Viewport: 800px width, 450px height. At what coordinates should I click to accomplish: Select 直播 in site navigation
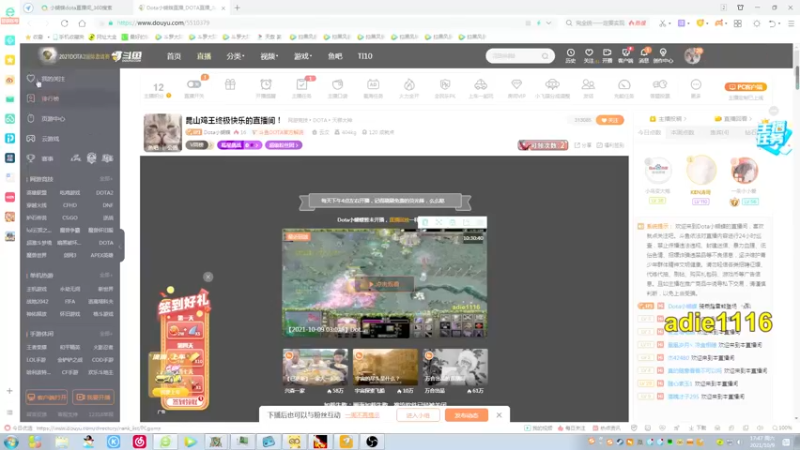(x=204, y=56)
